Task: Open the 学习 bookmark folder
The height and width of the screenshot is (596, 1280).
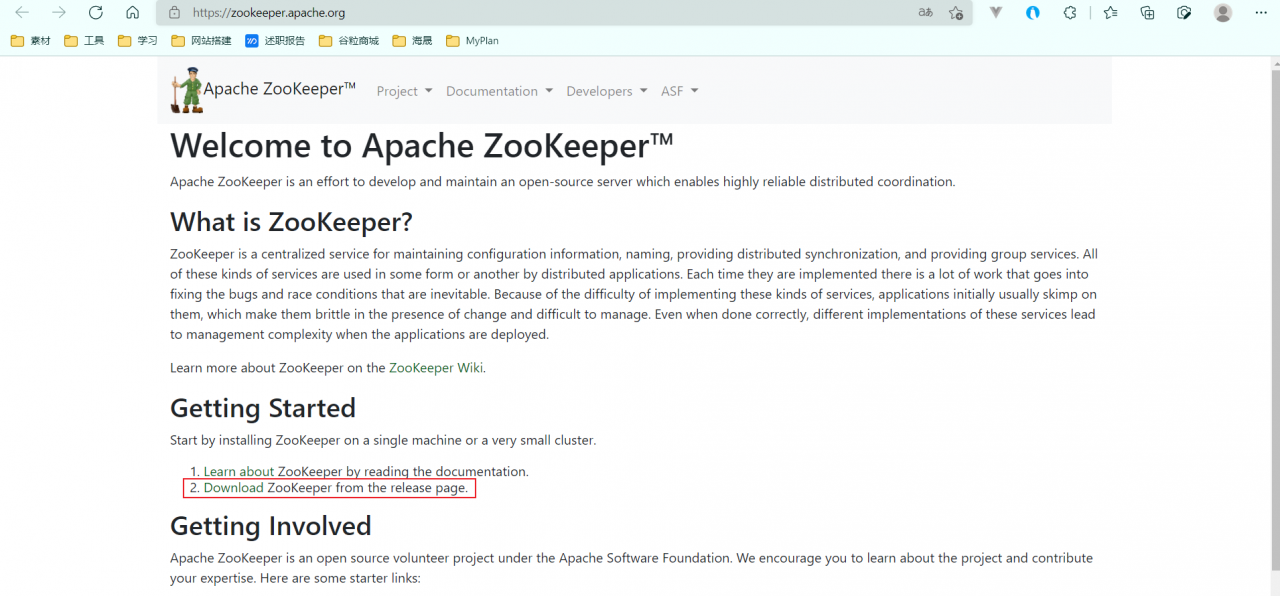Action: (x=138, y=41)
